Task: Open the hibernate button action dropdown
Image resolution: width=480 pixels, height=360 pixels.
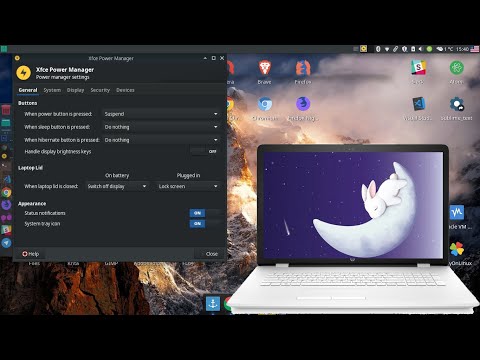Action: [161, 140]
